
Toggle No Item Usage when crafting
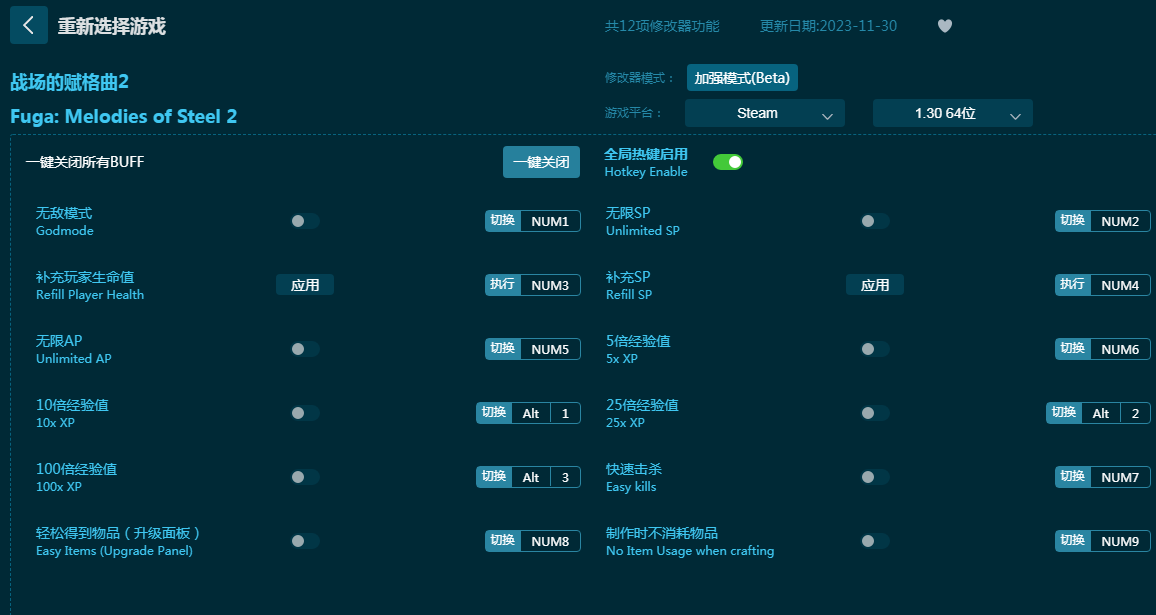pos(874,541)
